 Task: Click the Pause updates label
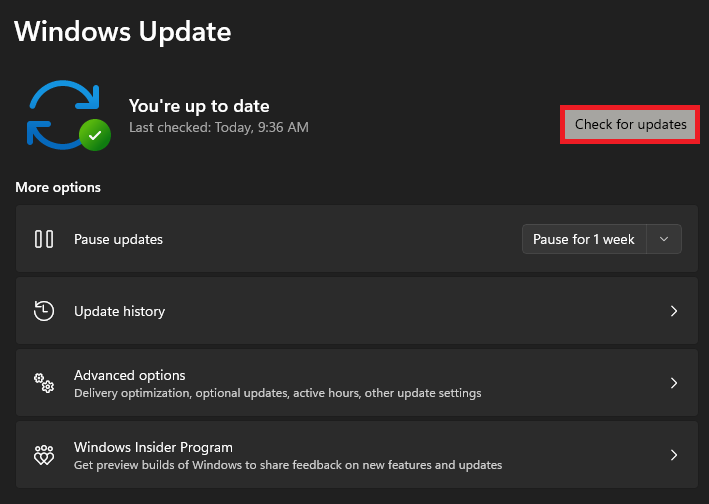click(118, 239)
